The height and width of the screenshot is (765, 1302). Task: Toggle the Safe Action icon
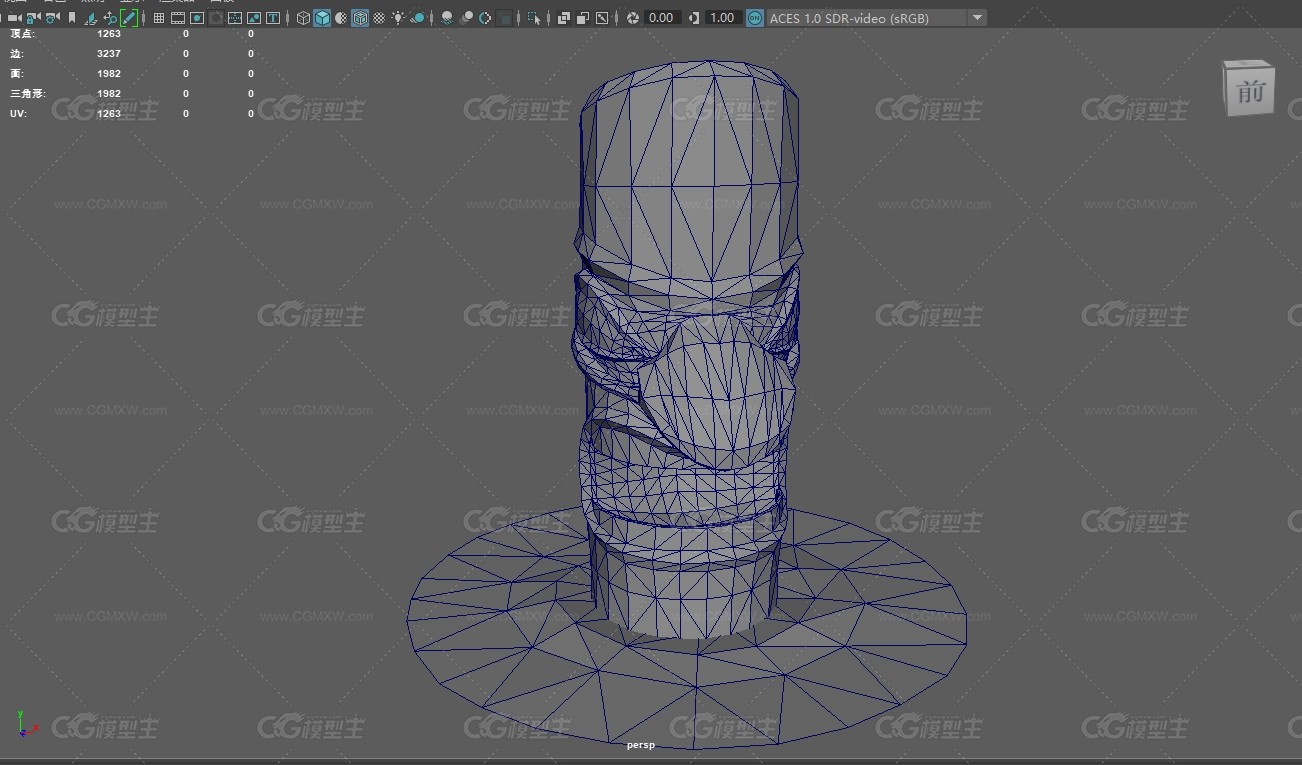click(x=254, y=18)
